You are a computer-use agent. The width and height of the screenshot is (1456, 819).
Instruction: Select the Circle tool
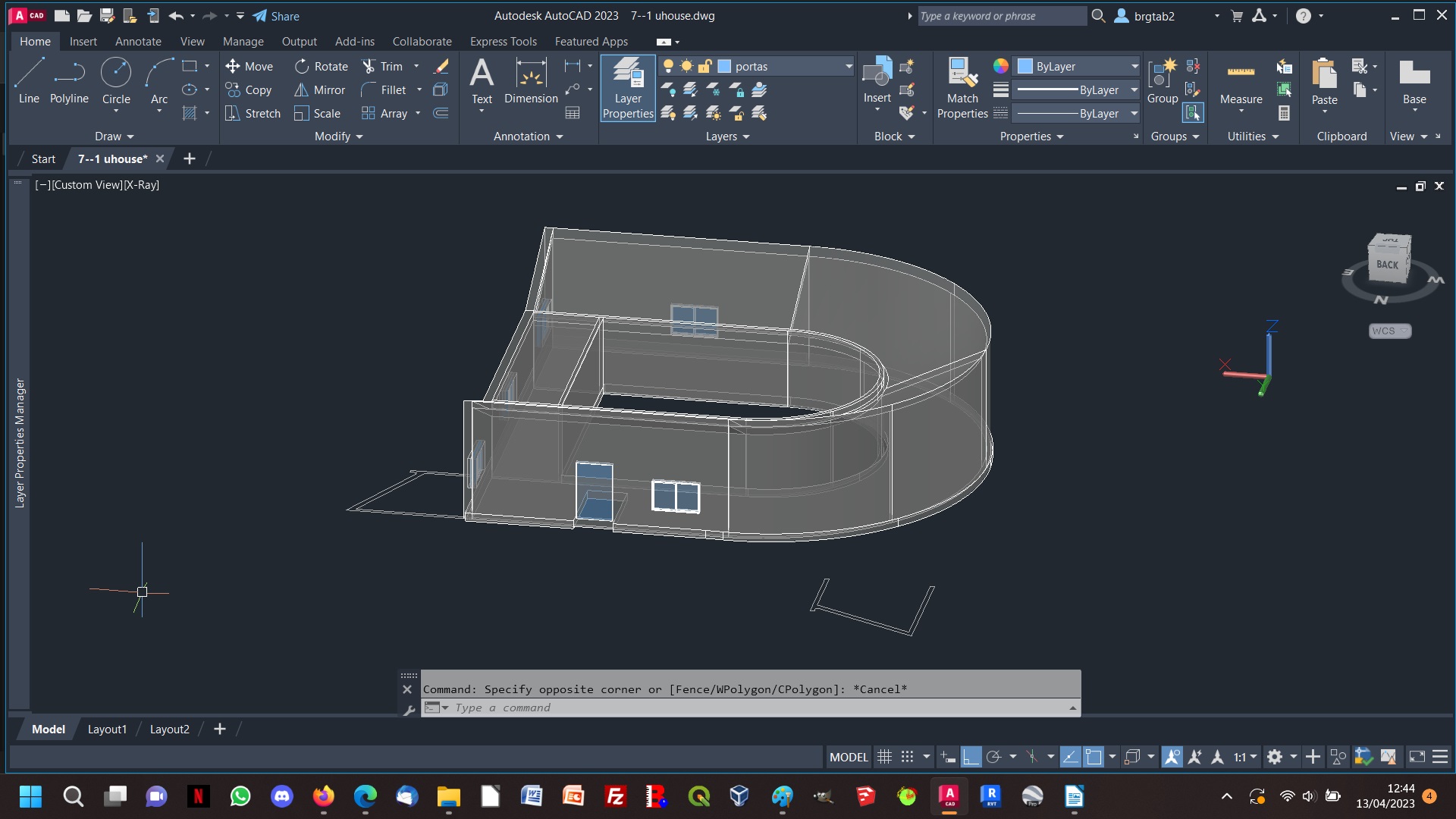tap(116, 81)
